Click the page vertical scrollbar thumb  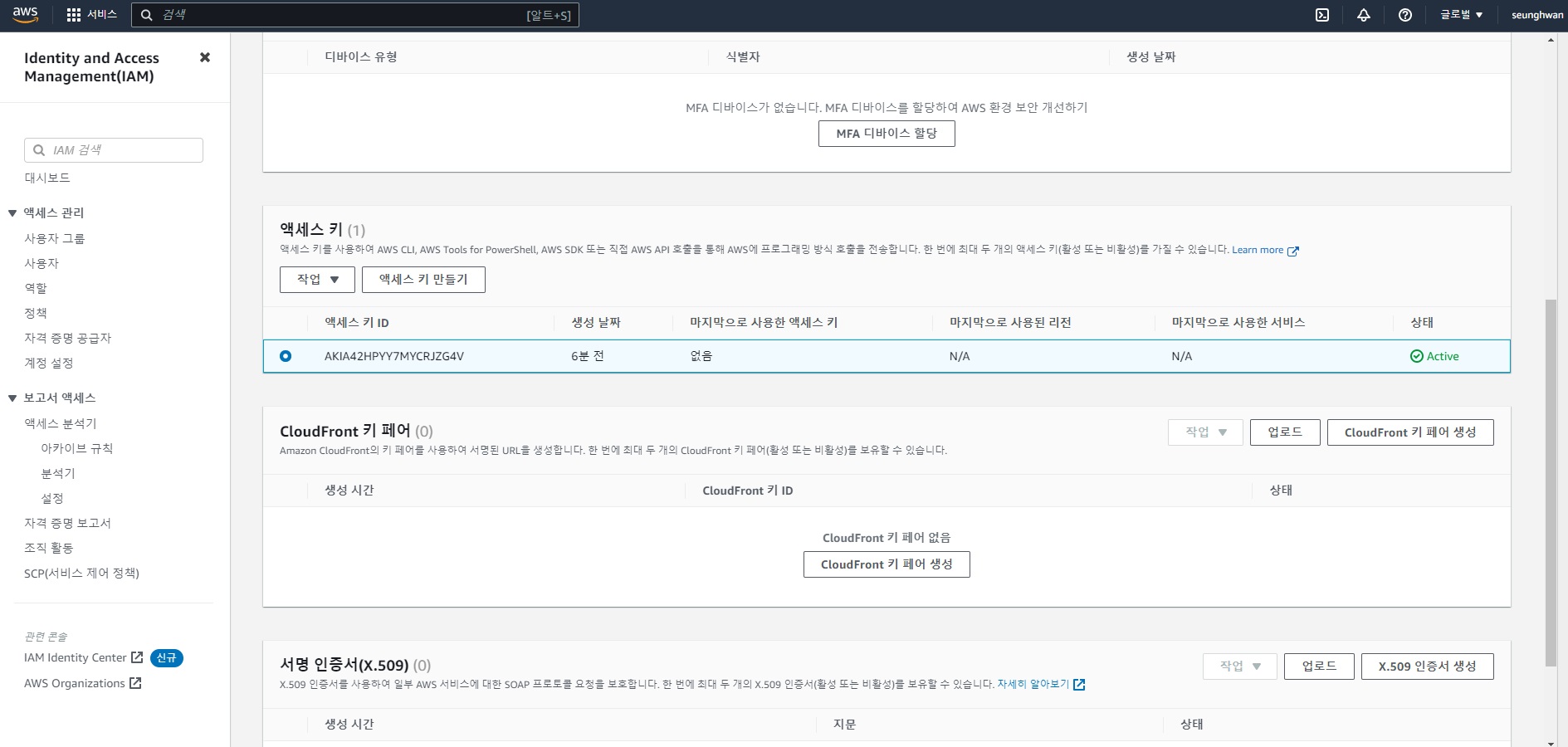point(1551,482)
